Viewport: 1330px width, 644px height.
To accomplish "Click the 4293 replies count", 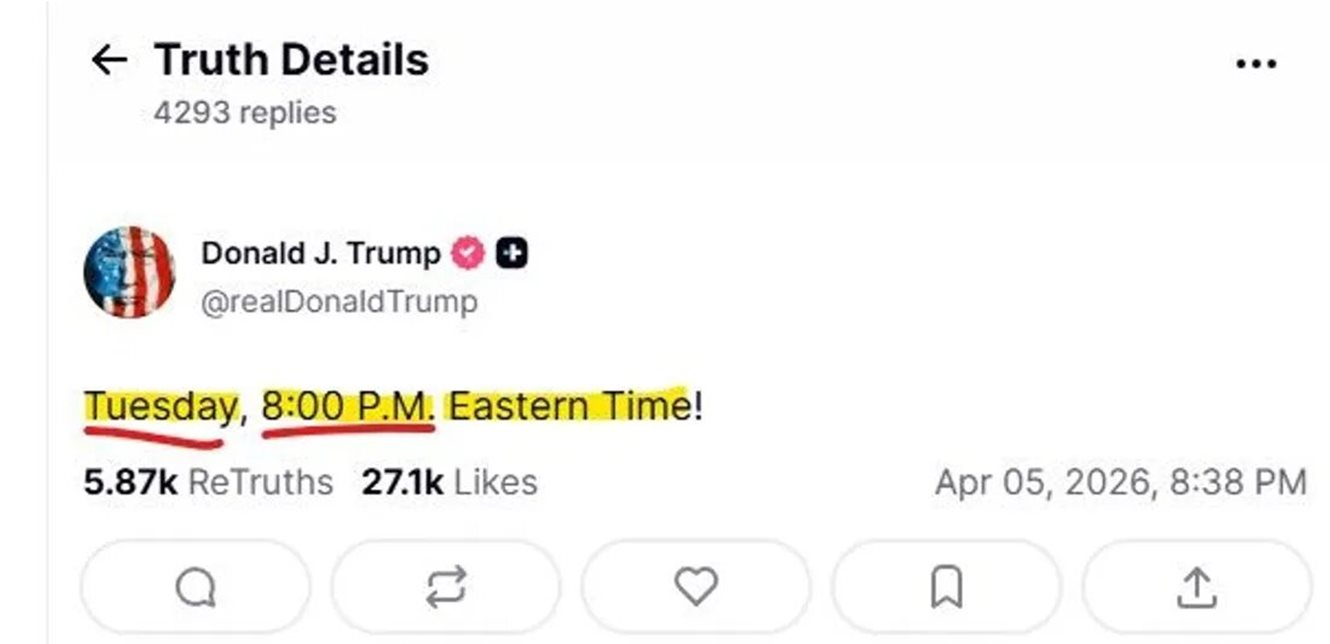I will point(245,113).
